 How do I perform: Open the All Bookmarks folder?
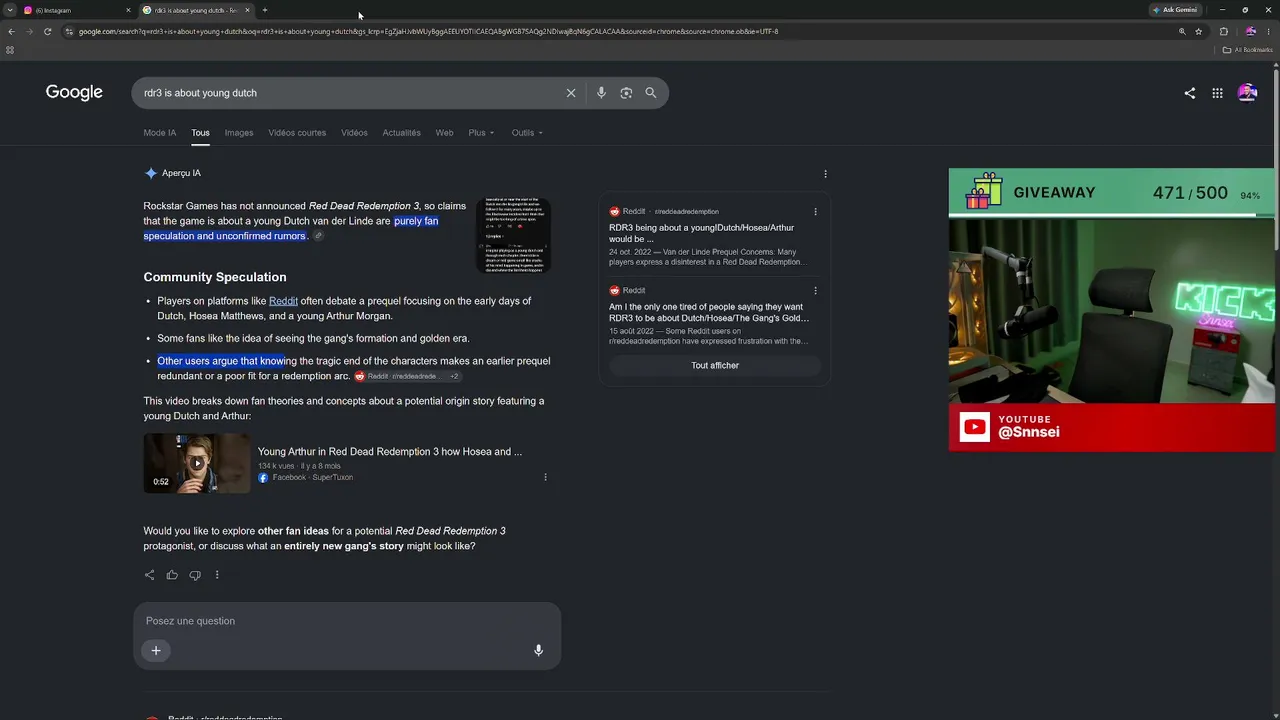1248,50
